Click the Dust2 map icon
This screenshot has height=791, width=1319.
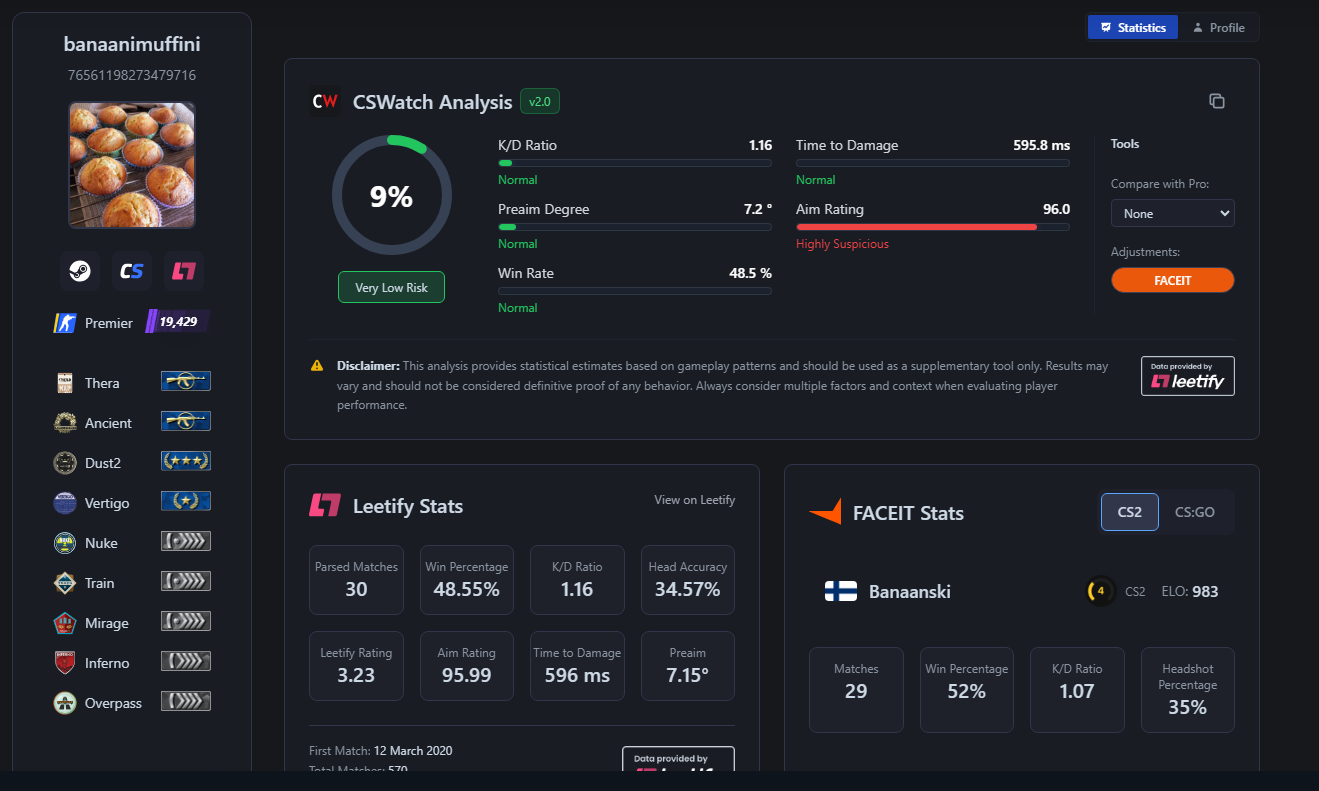coord(65,463)
